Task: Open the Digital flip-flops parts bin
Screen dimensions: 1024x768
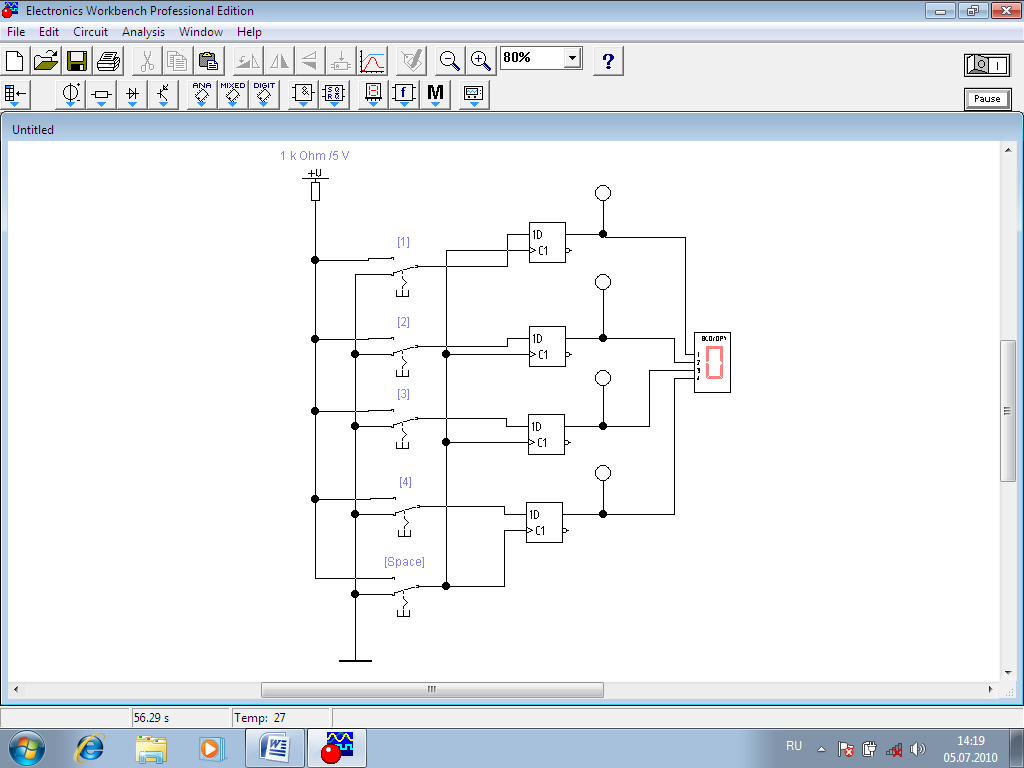Action: tap(334, 95)
